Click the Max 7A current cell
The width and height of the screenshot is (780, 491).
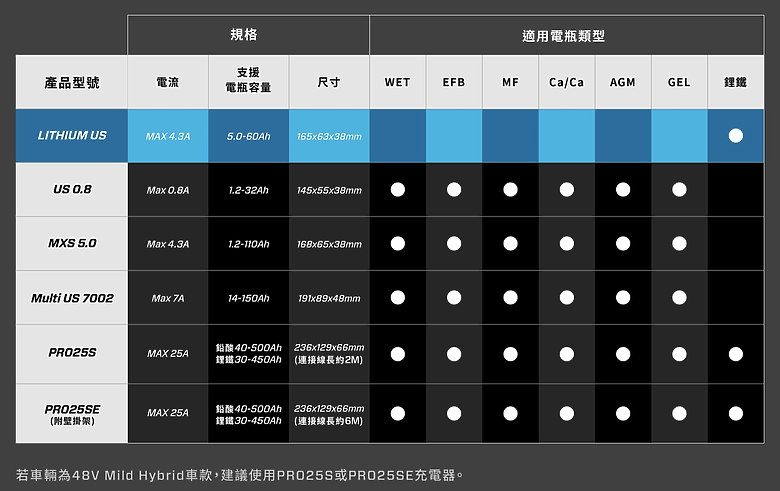pyautogui.click(x=168, y=298)
